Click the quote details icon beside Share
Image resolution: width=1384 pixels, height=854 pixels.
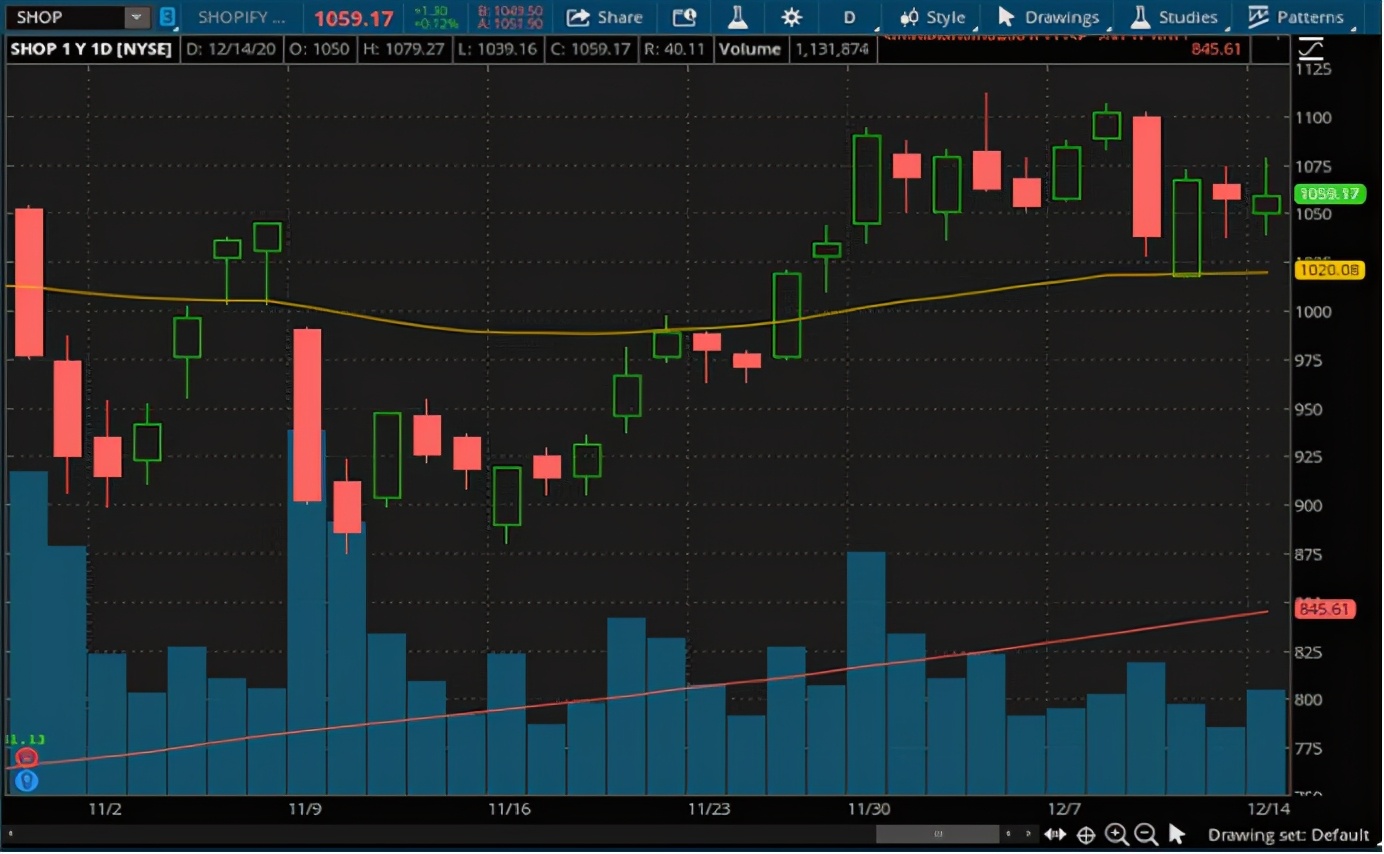click(684, 17)
